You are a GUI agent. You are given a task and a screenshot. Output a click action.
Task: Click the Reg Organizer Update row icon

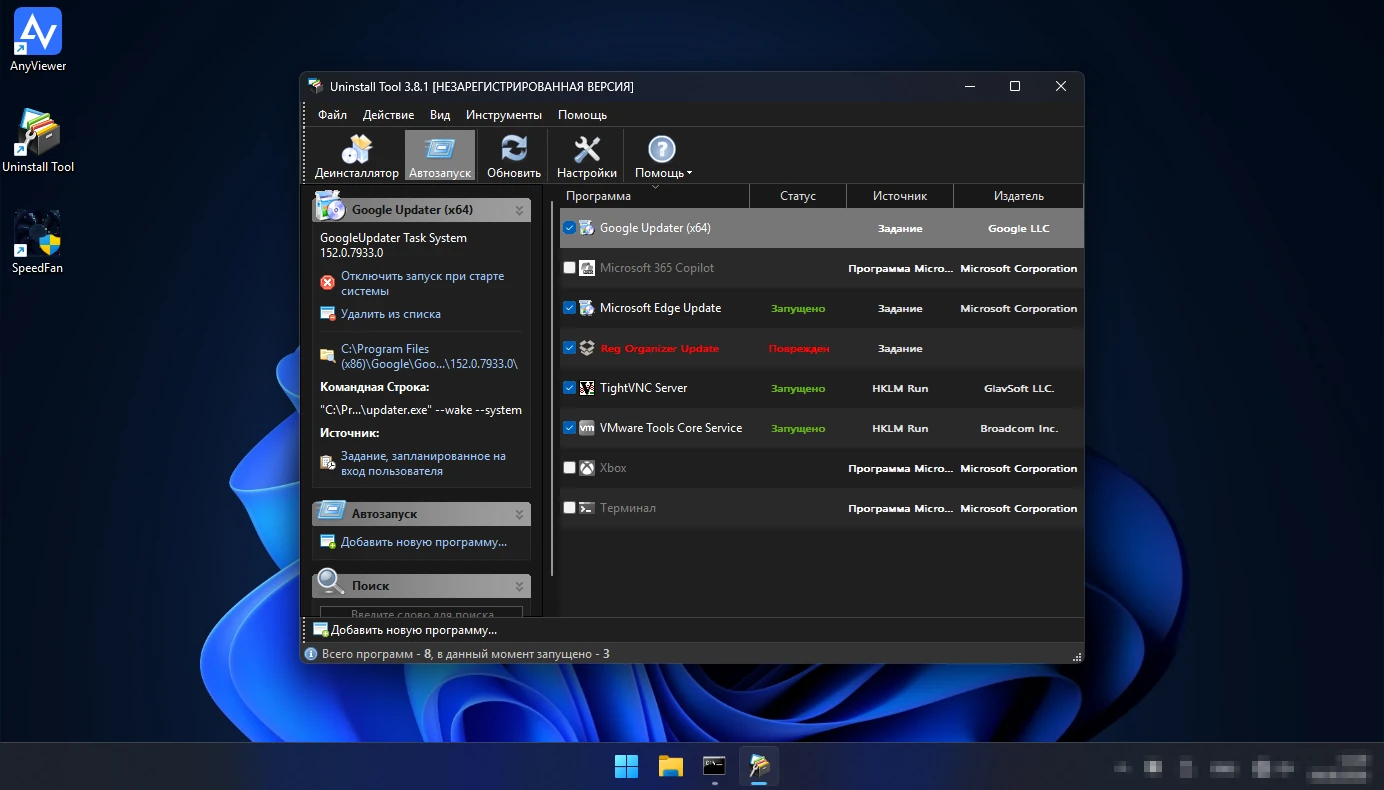coord(587,348)
